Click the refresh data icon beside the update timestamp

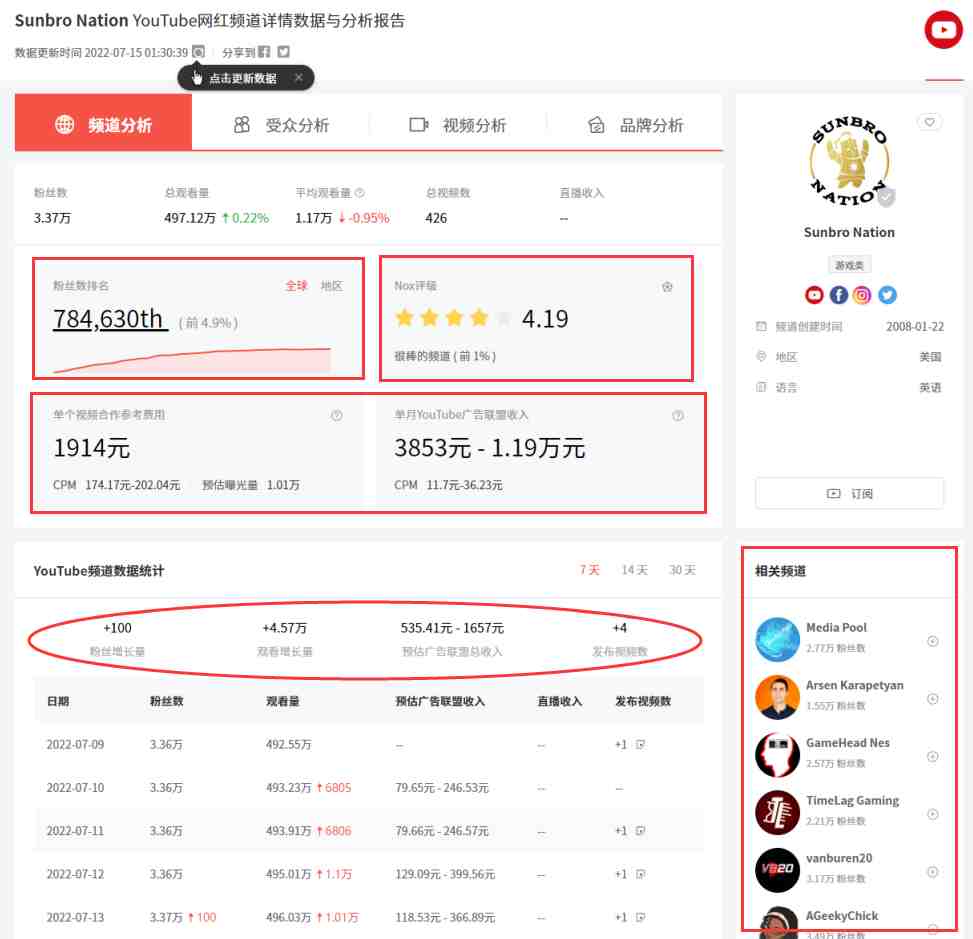tap(198, 52)
